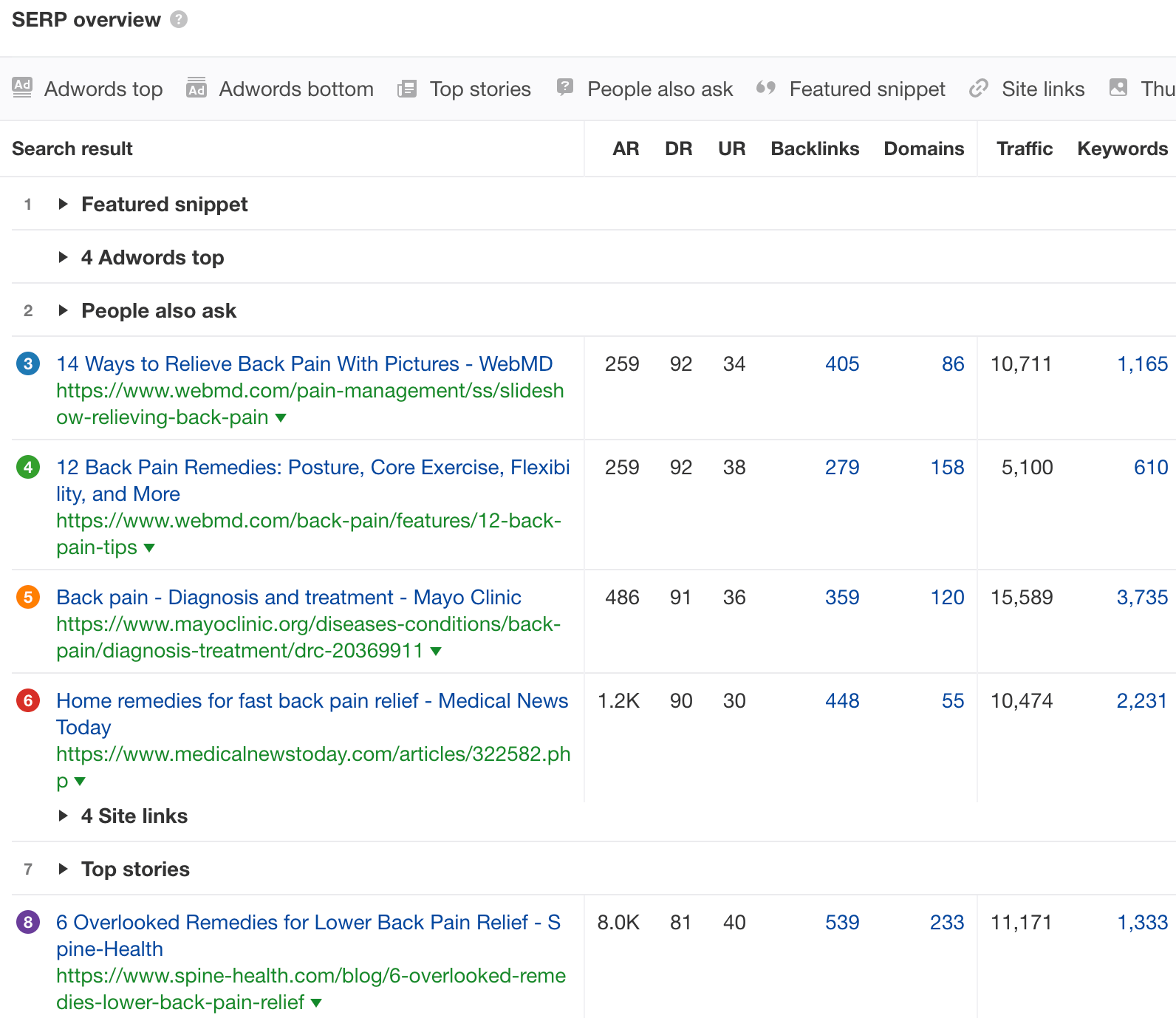Click the green position 4 badge
The image size is (1176, 1018).
click(28, 467)
